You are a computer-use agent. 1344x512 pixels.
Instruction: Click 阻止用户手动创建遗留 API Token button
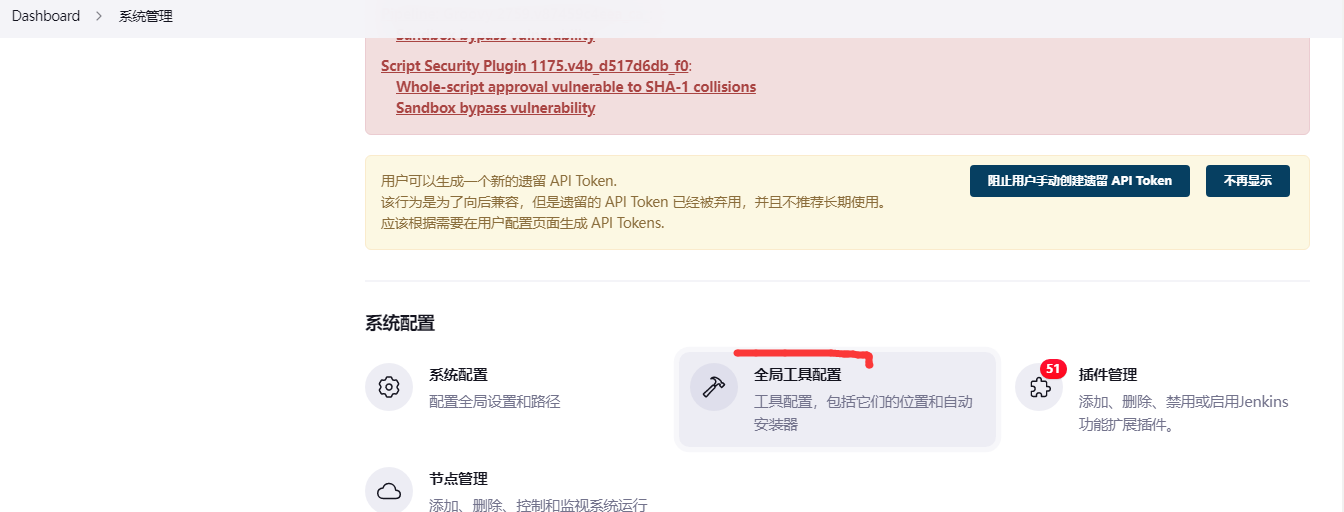[1079, 181]
